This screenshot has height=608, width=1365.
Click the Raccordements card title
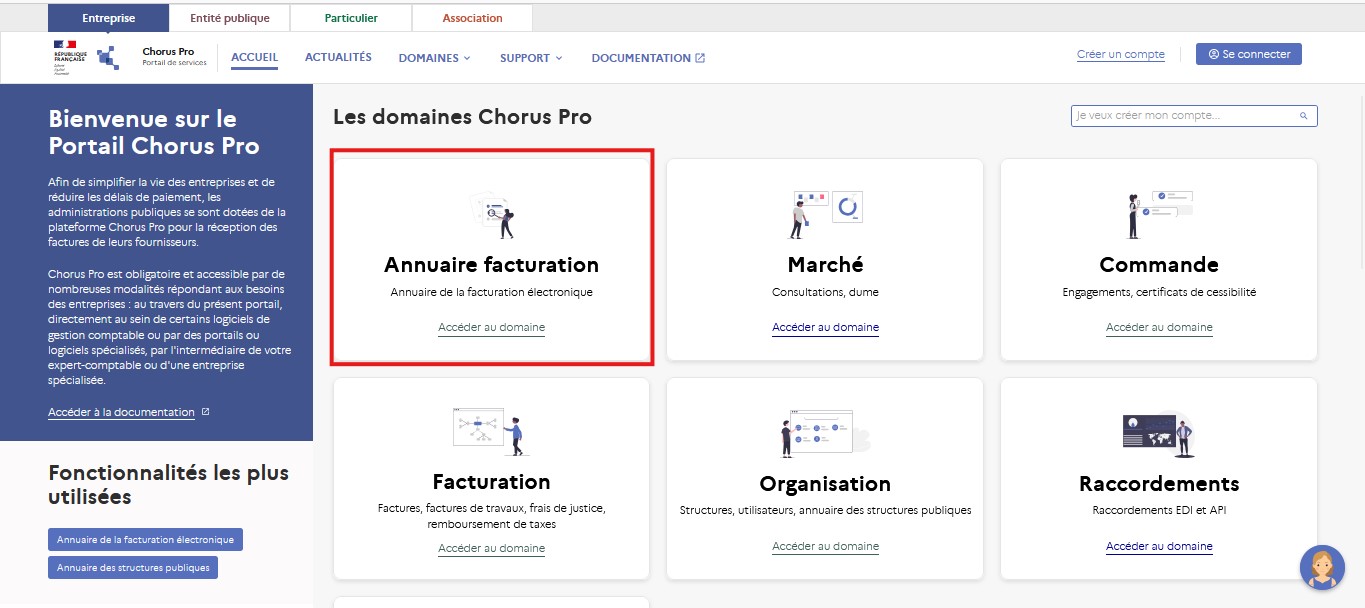(x=1159, y=484)
